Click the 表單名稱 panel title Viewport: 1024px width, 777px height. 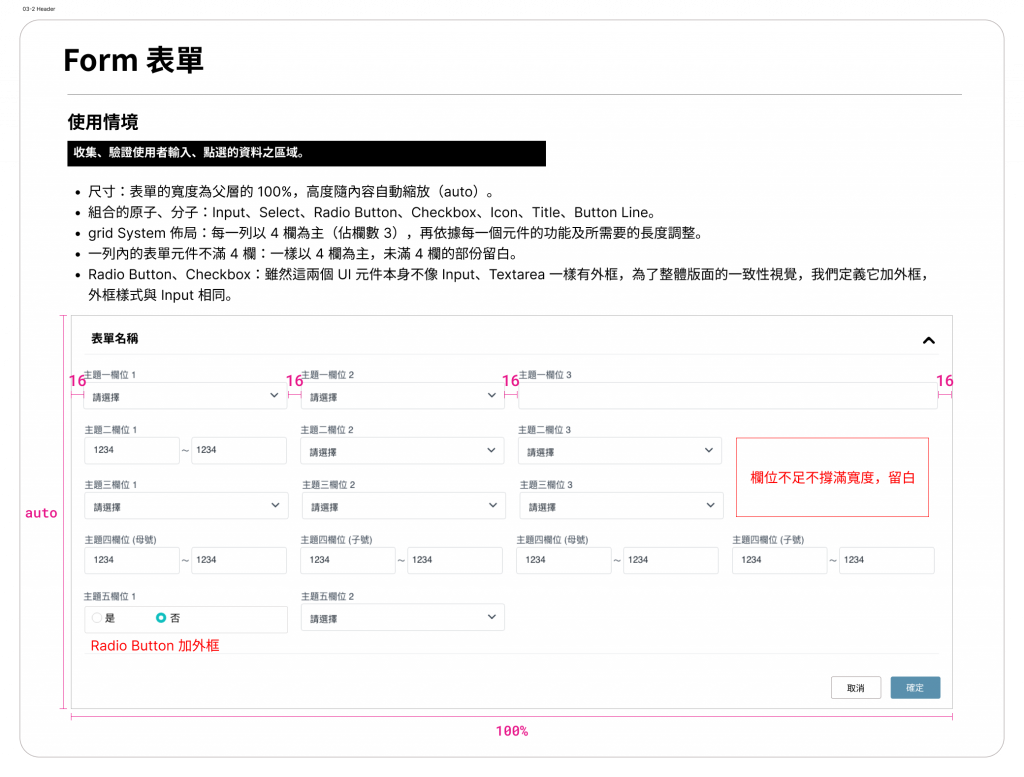click(x=114, y=338)
